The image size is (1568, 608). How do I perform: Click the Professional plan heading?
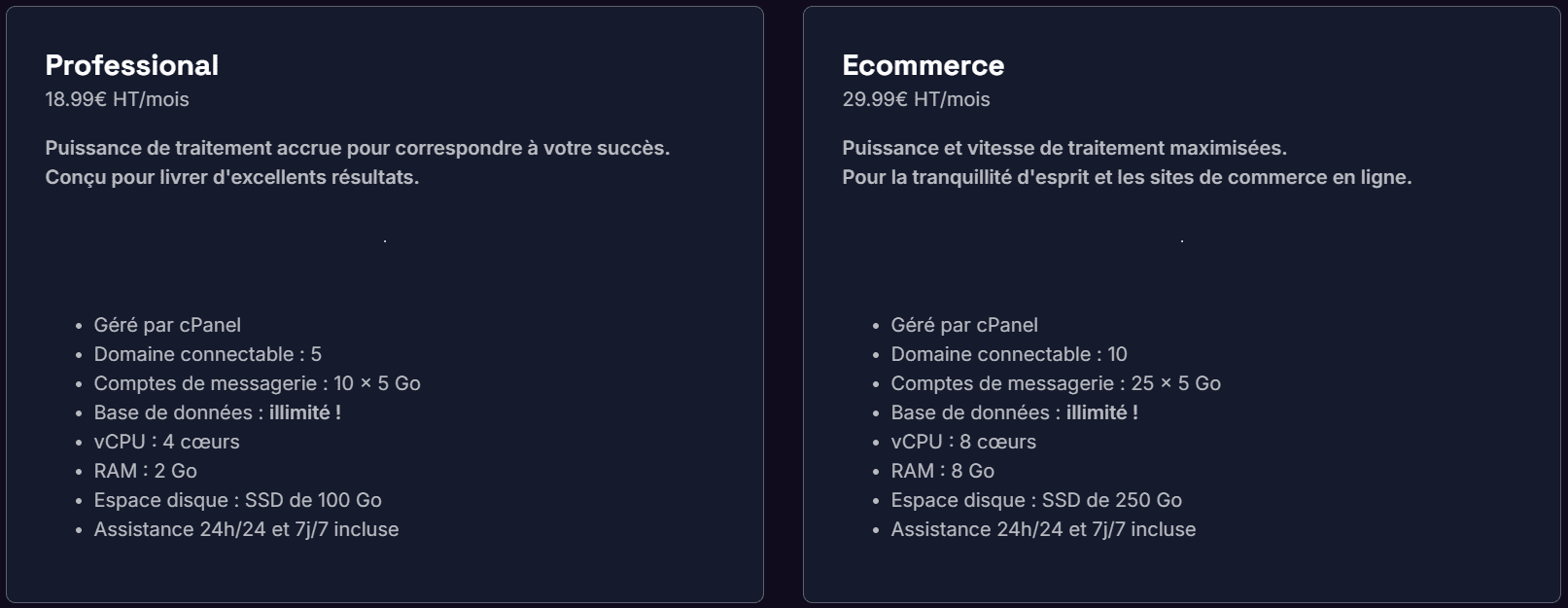pyautogui.click(x=131, y=65)
